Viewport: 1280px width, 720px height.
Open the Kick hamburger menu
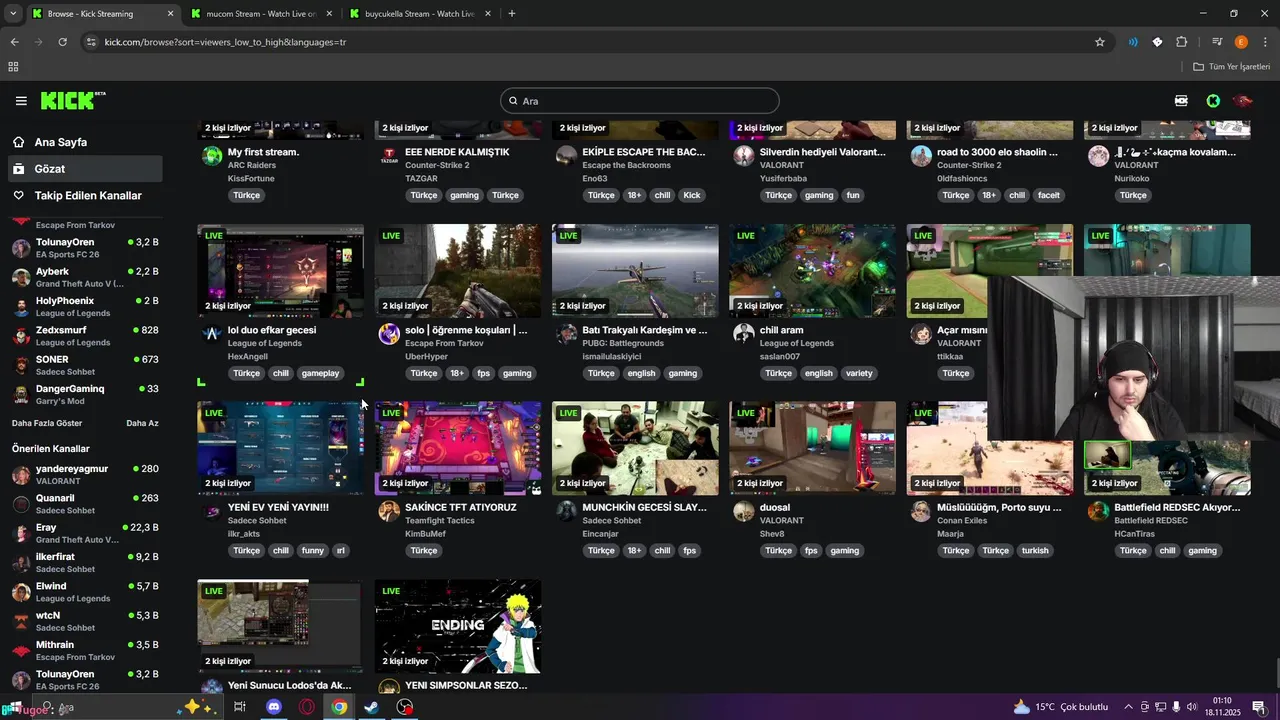[21, 101]
